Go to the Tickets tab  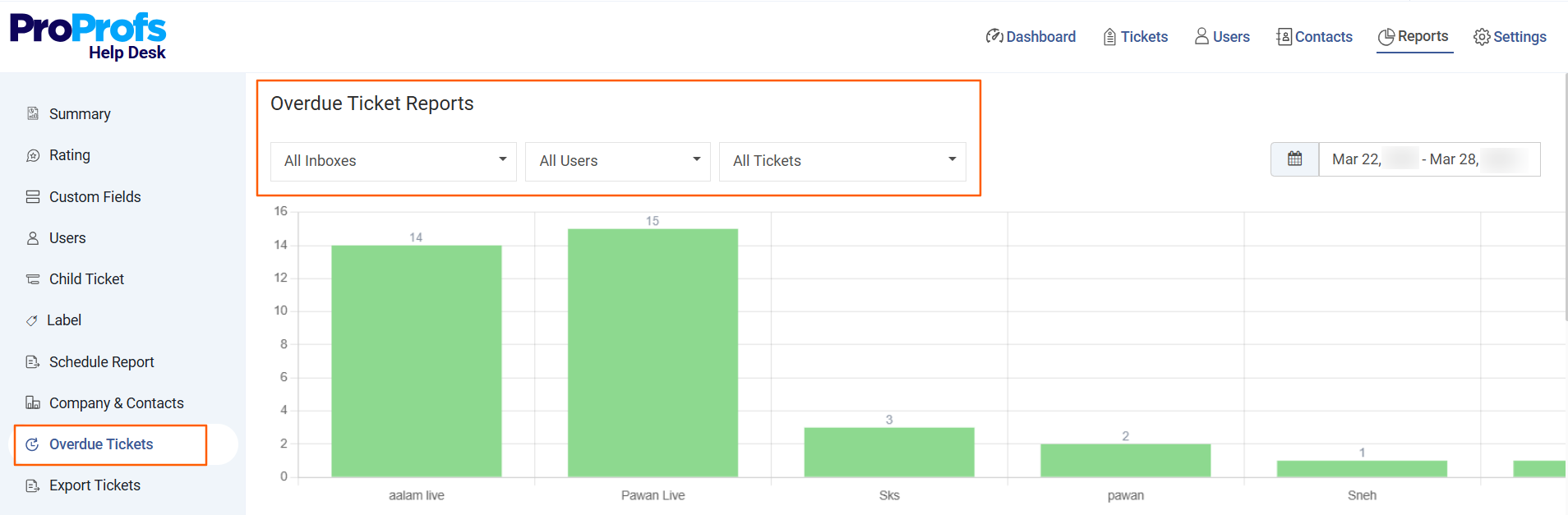click(1135, 37)
